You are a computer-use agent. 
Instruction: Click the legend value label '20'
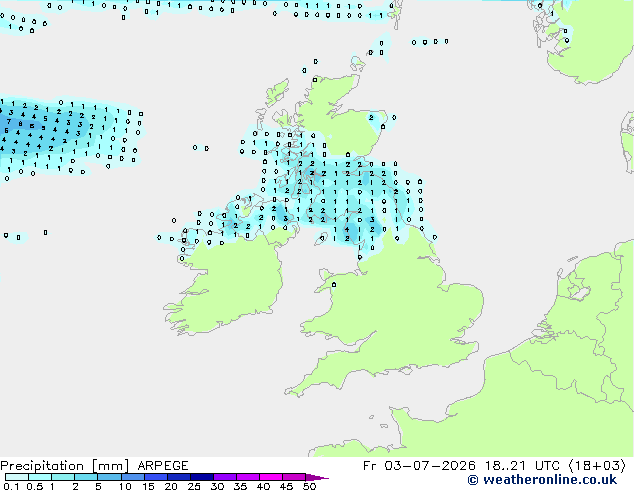[x=171, y=486]
